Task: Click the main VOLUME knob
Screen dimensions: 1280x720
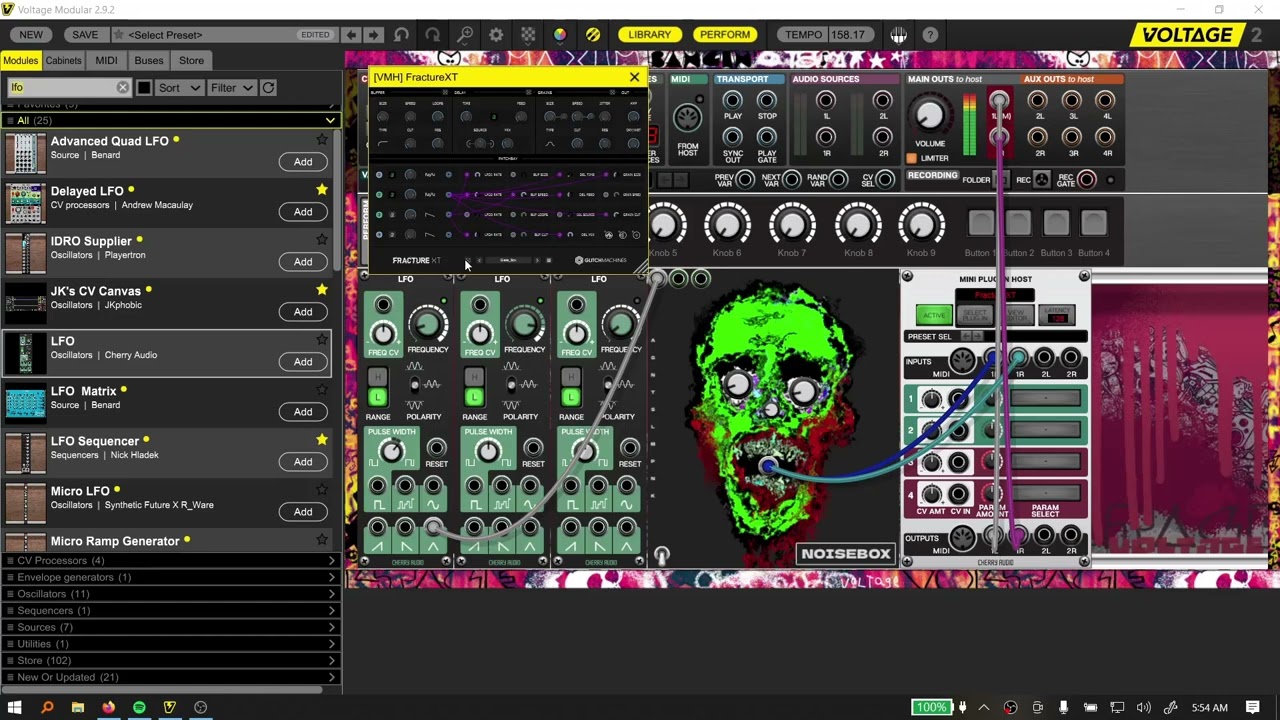Action: 929,116
